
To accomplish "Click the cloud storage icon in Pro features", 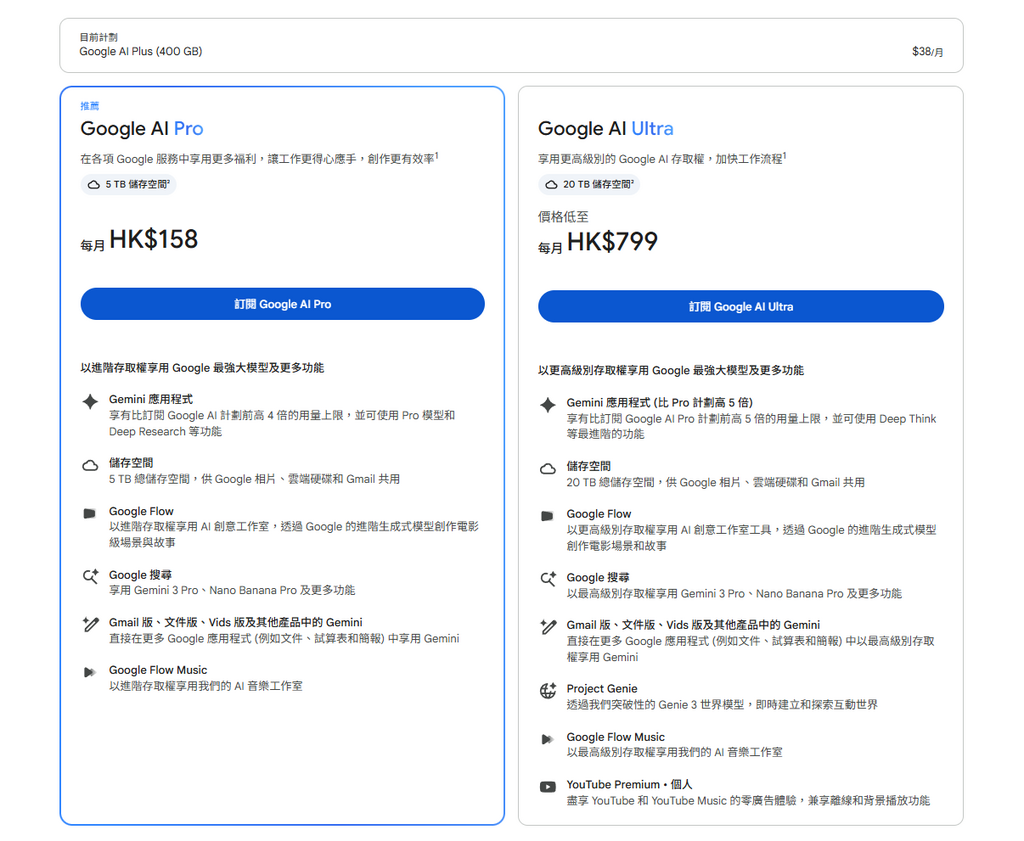I will tap(90, 466).
